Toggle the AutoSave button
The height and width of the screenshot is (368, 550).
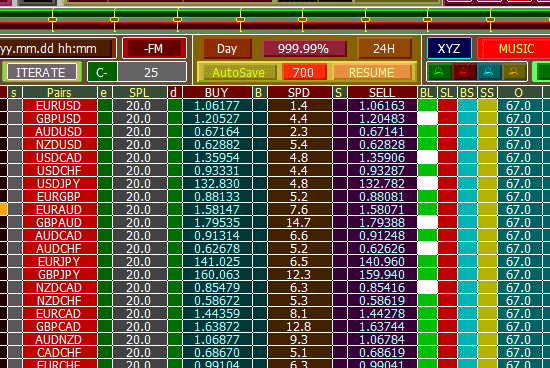239,72
